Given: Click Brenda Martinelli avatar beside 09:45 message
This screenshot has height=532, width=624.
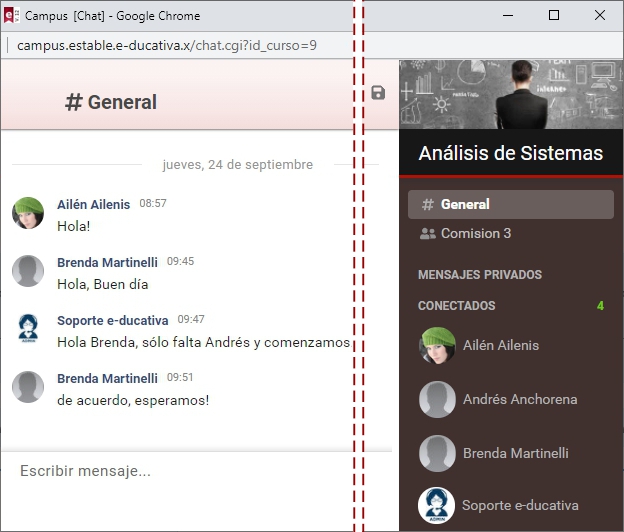Looking at the screenshot, I should 28,271.
